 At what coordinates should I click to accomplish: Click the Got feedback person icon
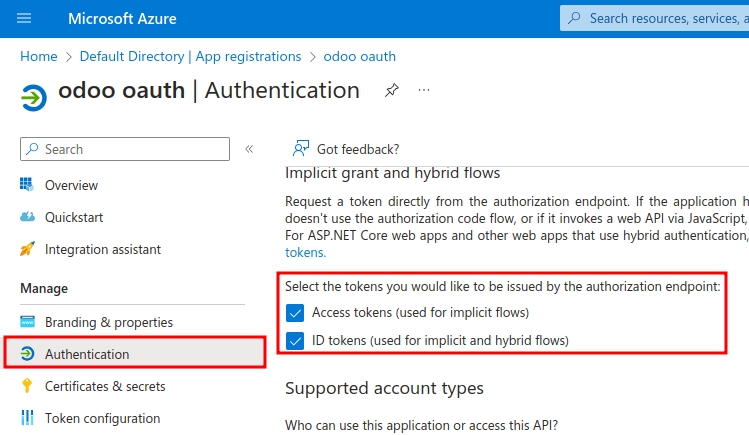pos(300,149)
